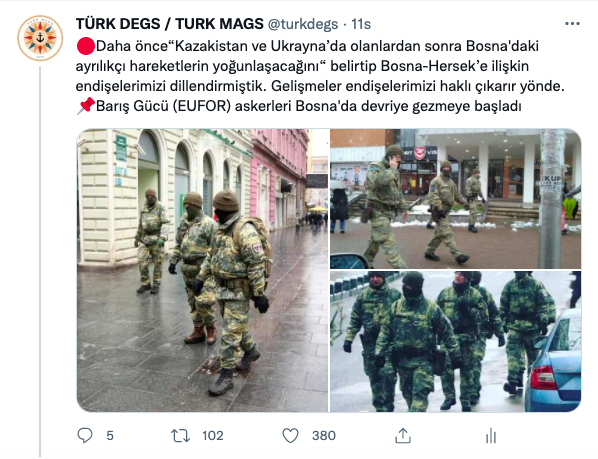The image size is (598, 459).
Task: View tweet analytics bar chart icon
Action: [491, 436]
